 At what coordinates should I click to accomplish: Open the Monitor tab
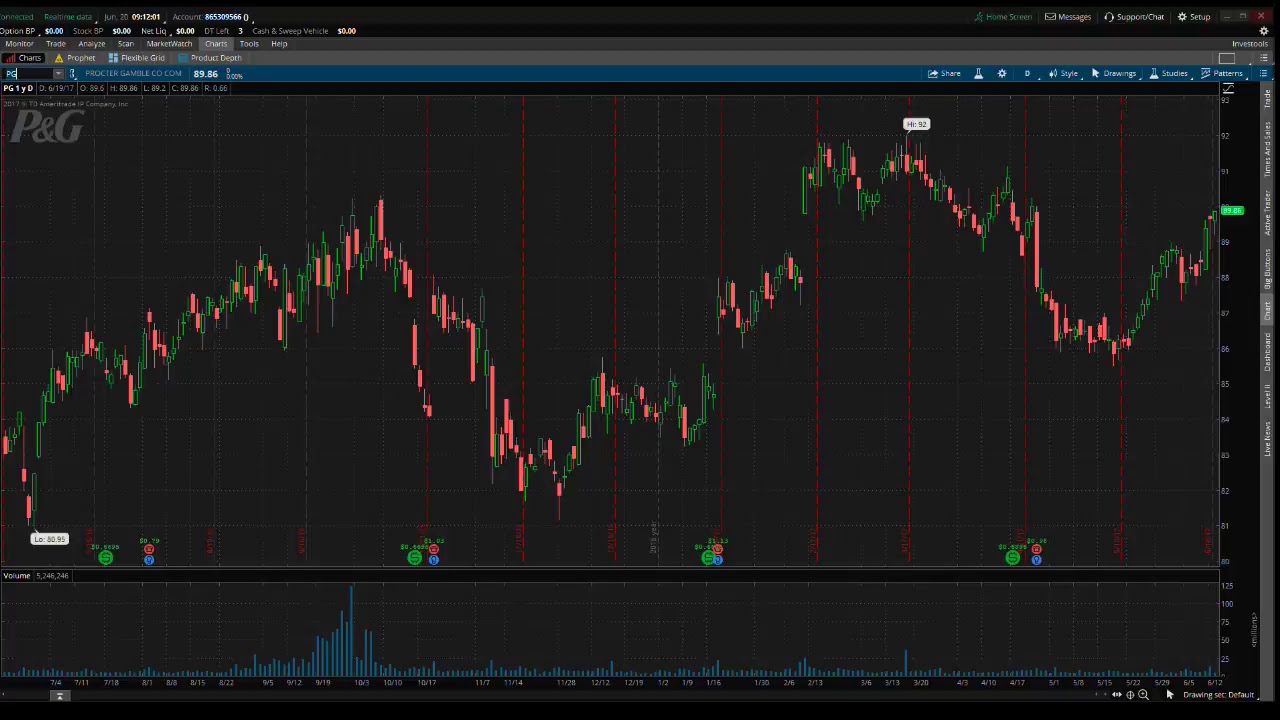[x=19, y=44]
